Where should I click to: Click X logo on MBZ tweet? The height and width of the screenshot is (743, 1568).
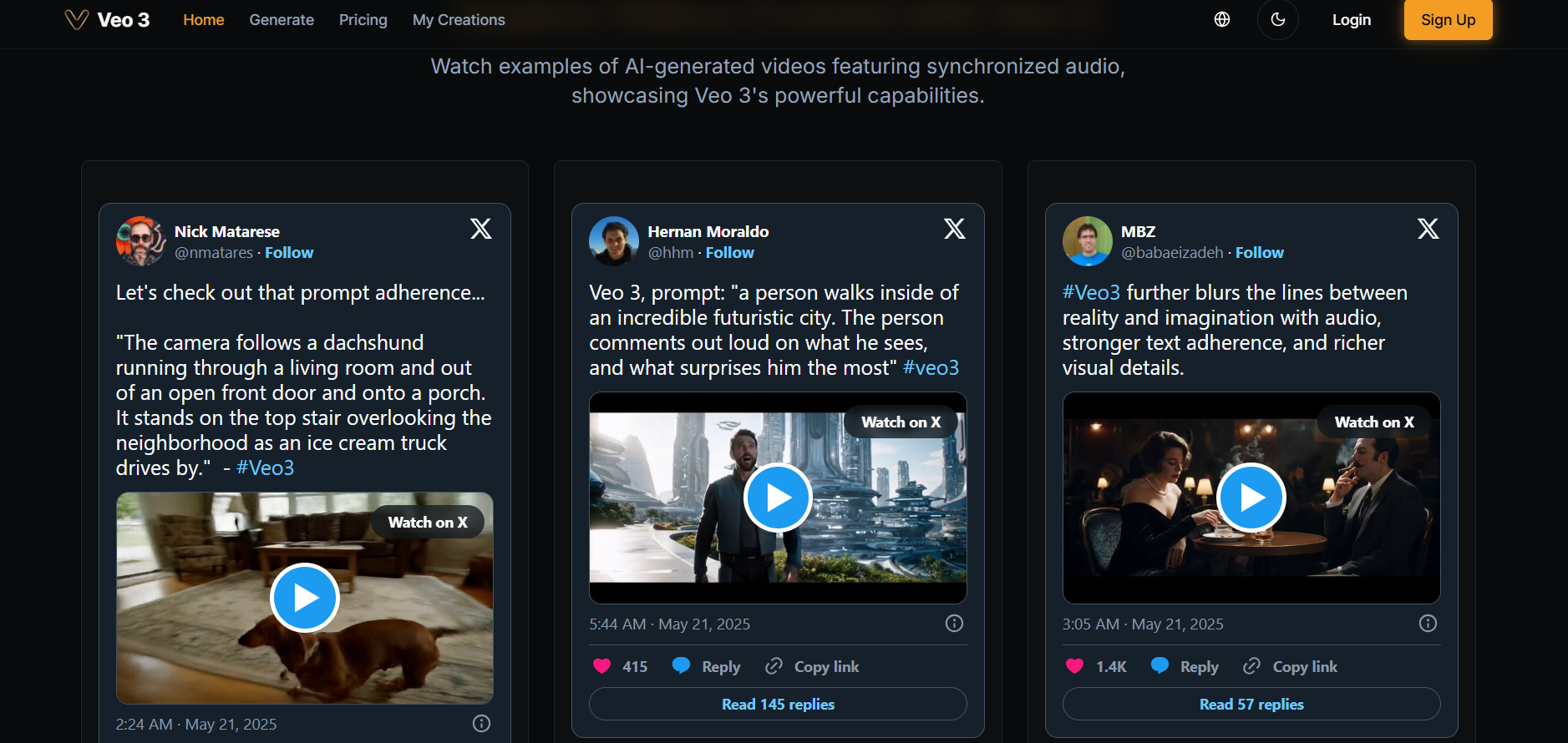coord(1428,229)
